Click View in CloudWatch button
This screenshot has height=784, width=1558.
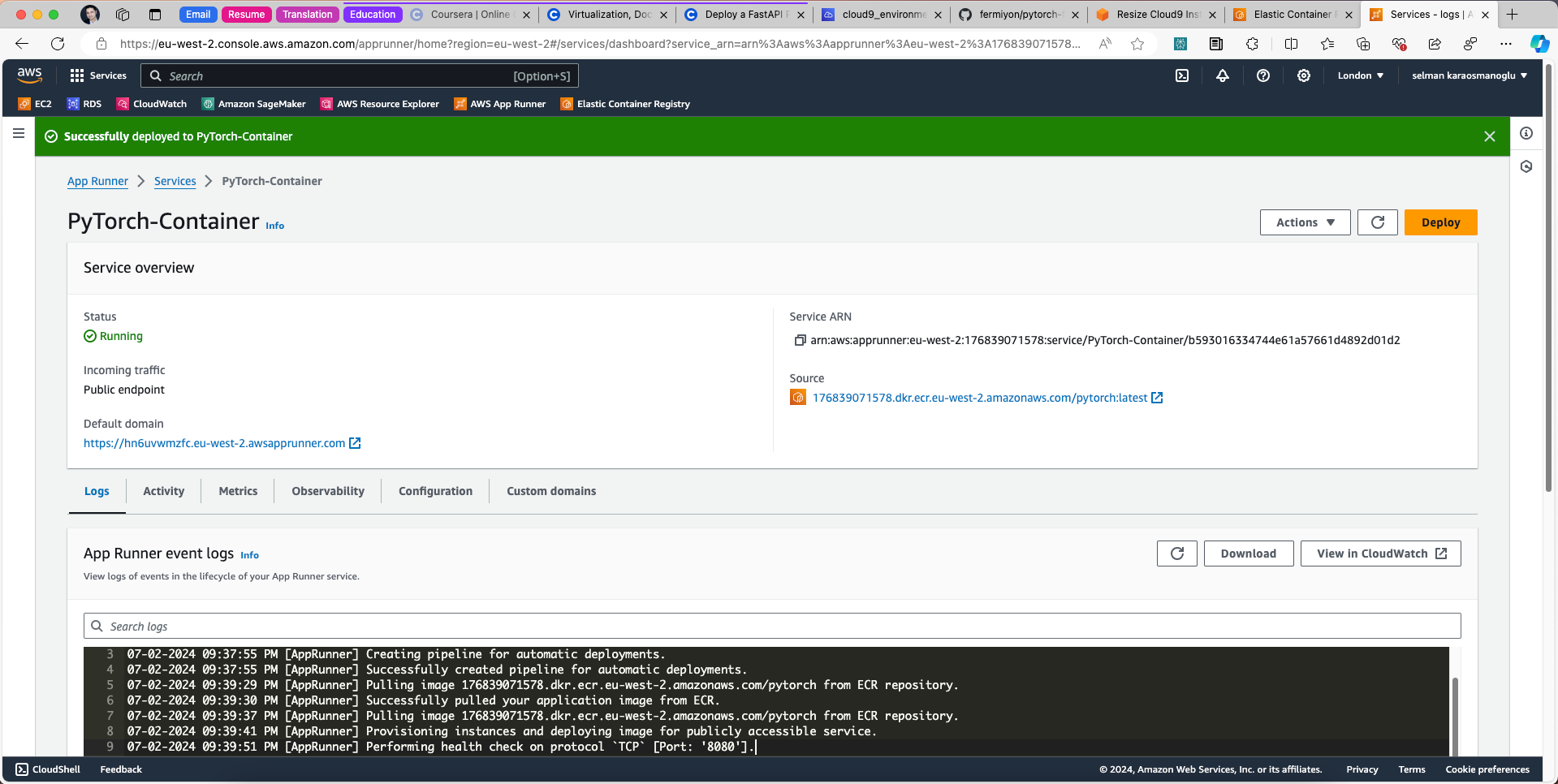click(1380, 554)
